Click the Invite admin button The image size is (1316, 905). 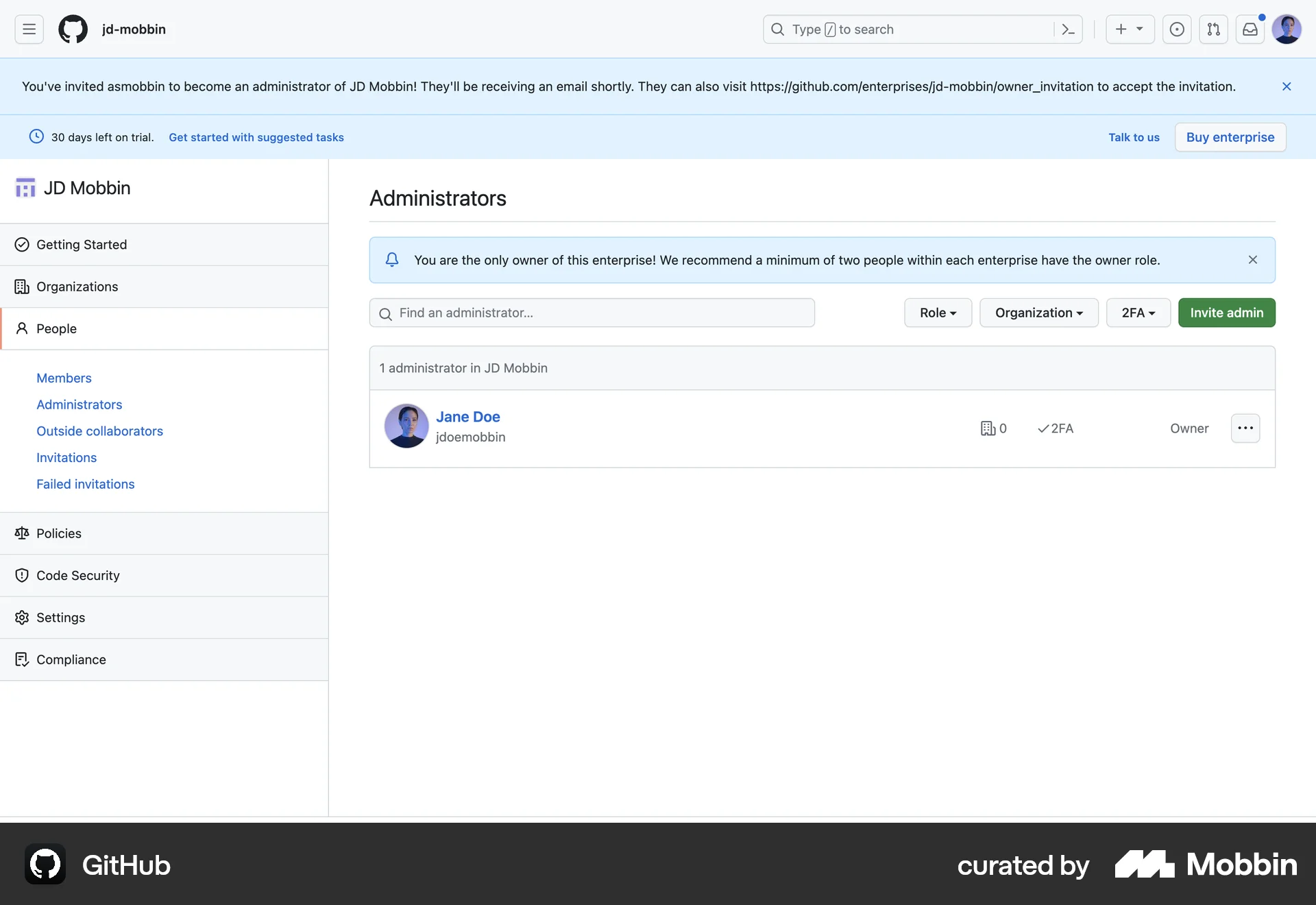[x=1226, y=313]
